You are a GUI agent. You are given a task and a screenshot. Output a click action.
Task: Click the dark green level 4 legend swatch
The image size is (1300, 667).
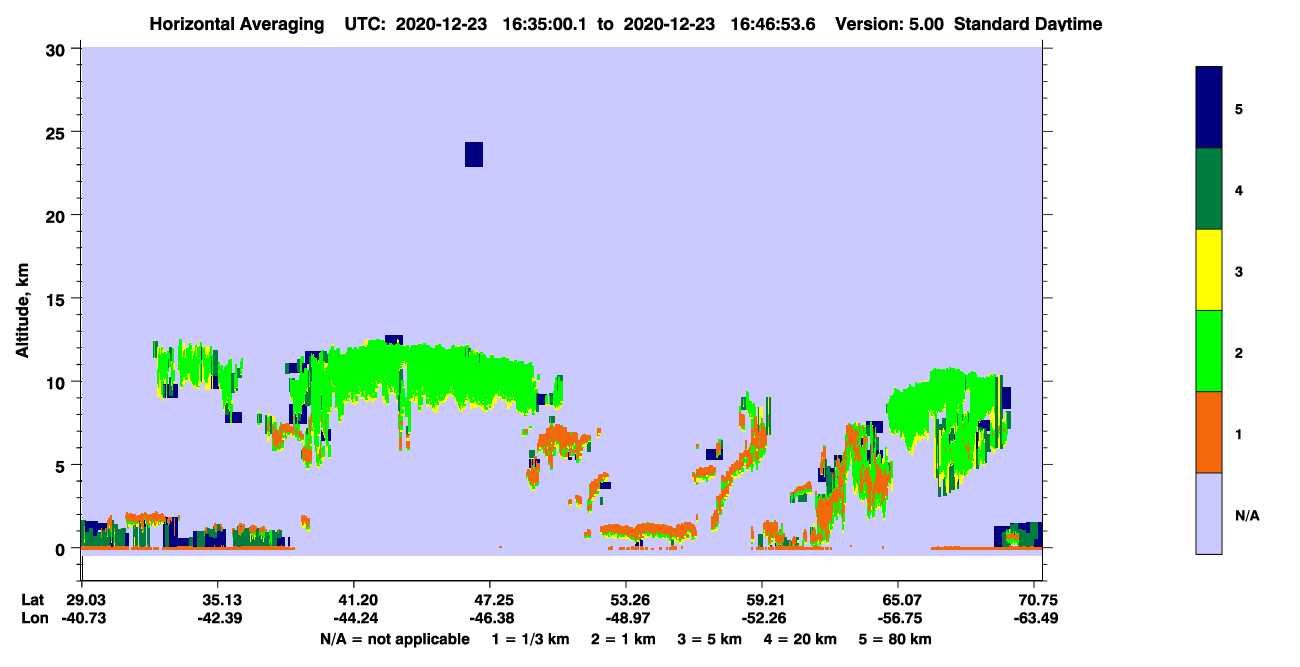[x=1209, y=189]
